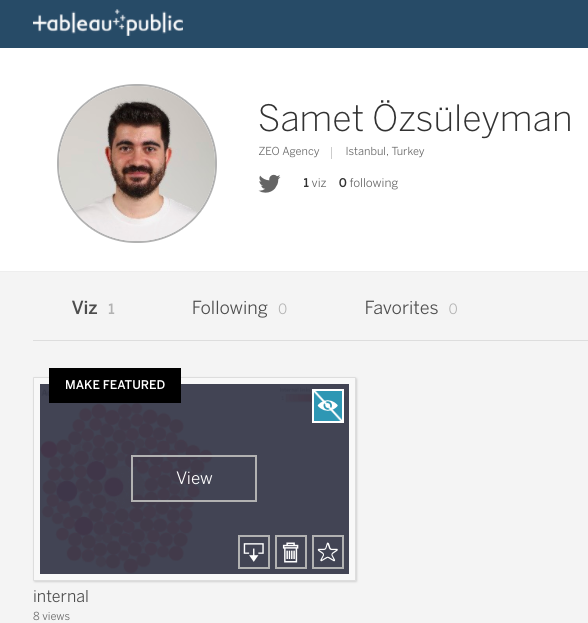
Task: Click the '0 following' count
Action: (368, 183)
